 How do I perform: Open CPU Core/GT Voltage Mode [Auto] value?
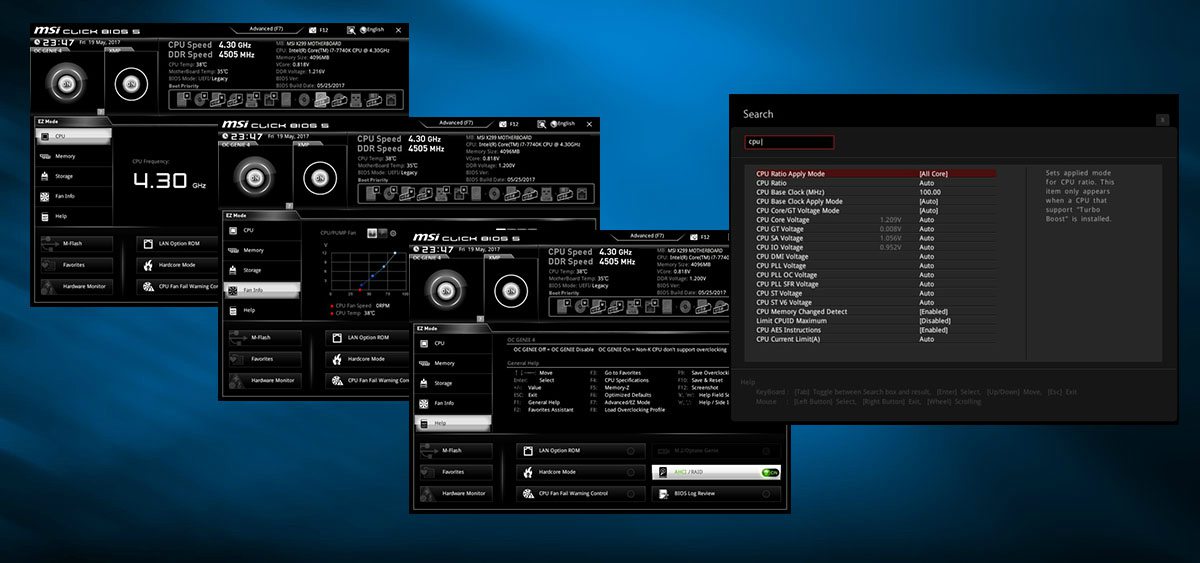tap(929, 210)
